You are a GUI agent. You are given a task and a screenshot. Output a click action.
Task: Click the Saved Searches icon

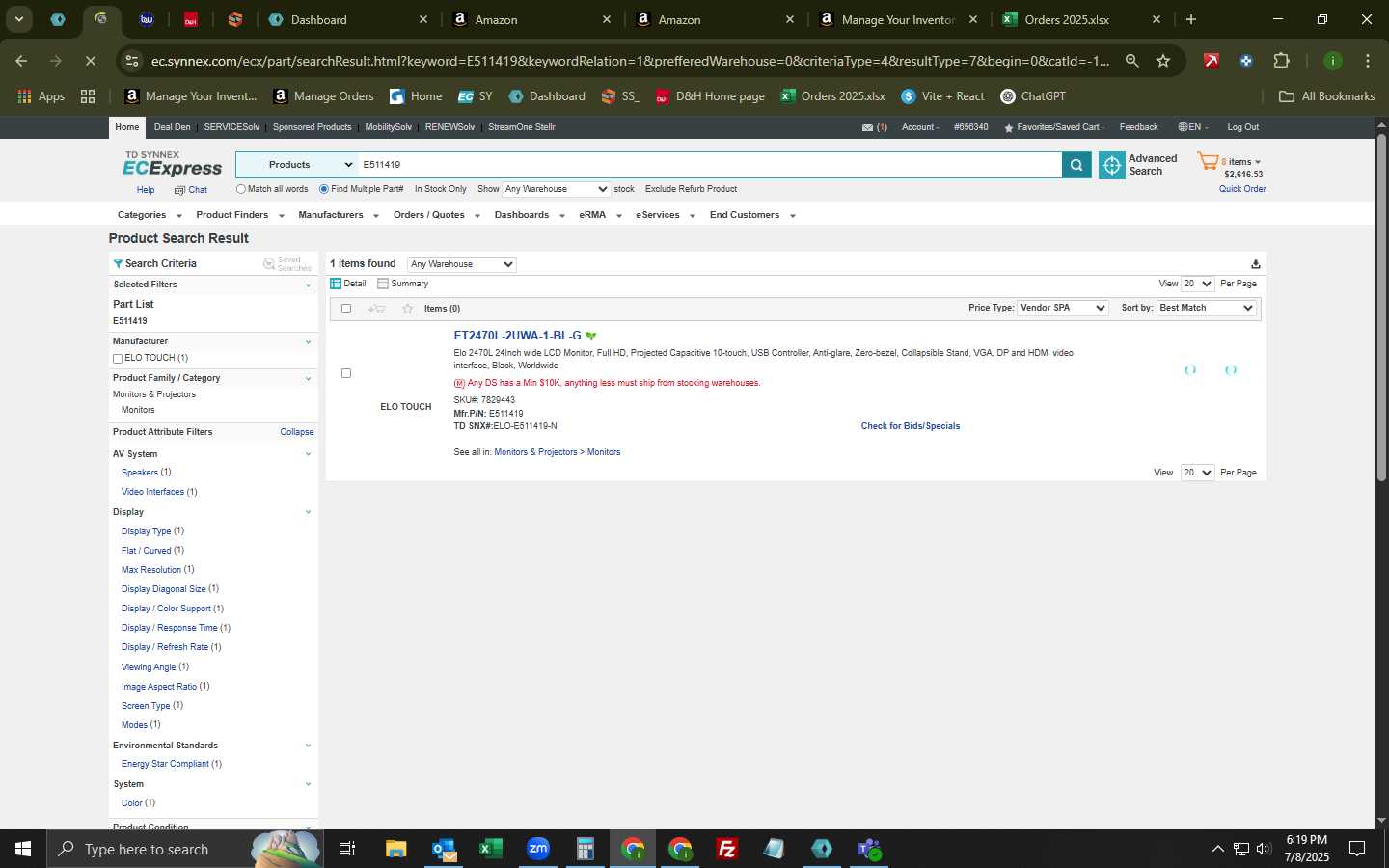tap(269, 263)
